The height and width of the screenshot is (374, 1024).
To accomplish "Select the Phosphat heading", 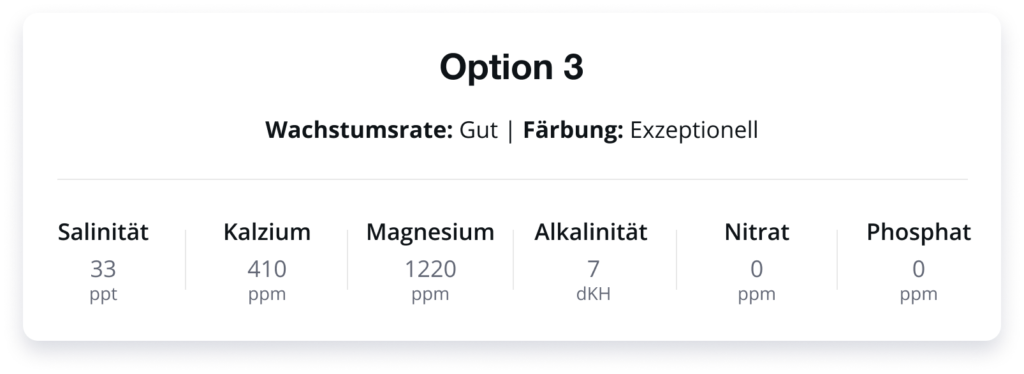I will click(918, 232).
